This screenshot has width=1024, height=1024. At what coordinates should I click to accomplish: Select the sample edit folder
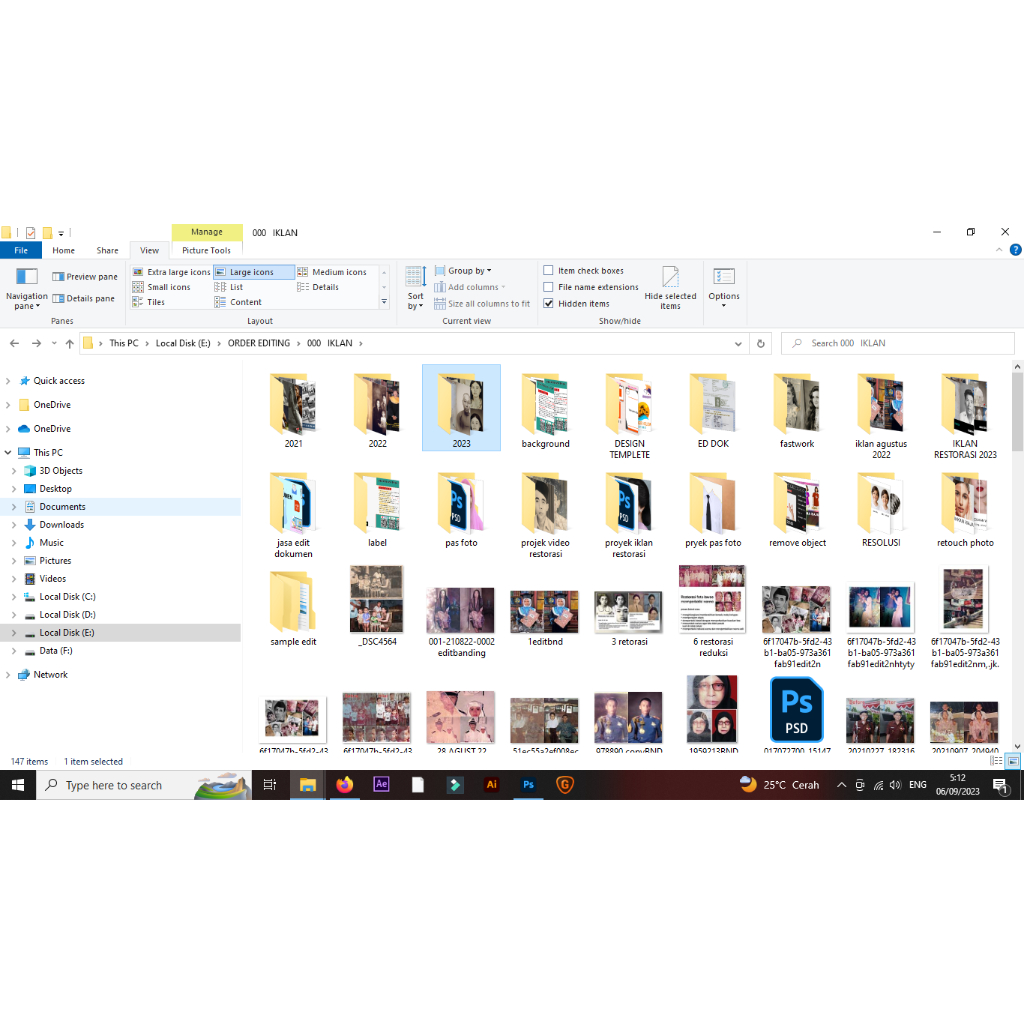(x=293, y=607)
